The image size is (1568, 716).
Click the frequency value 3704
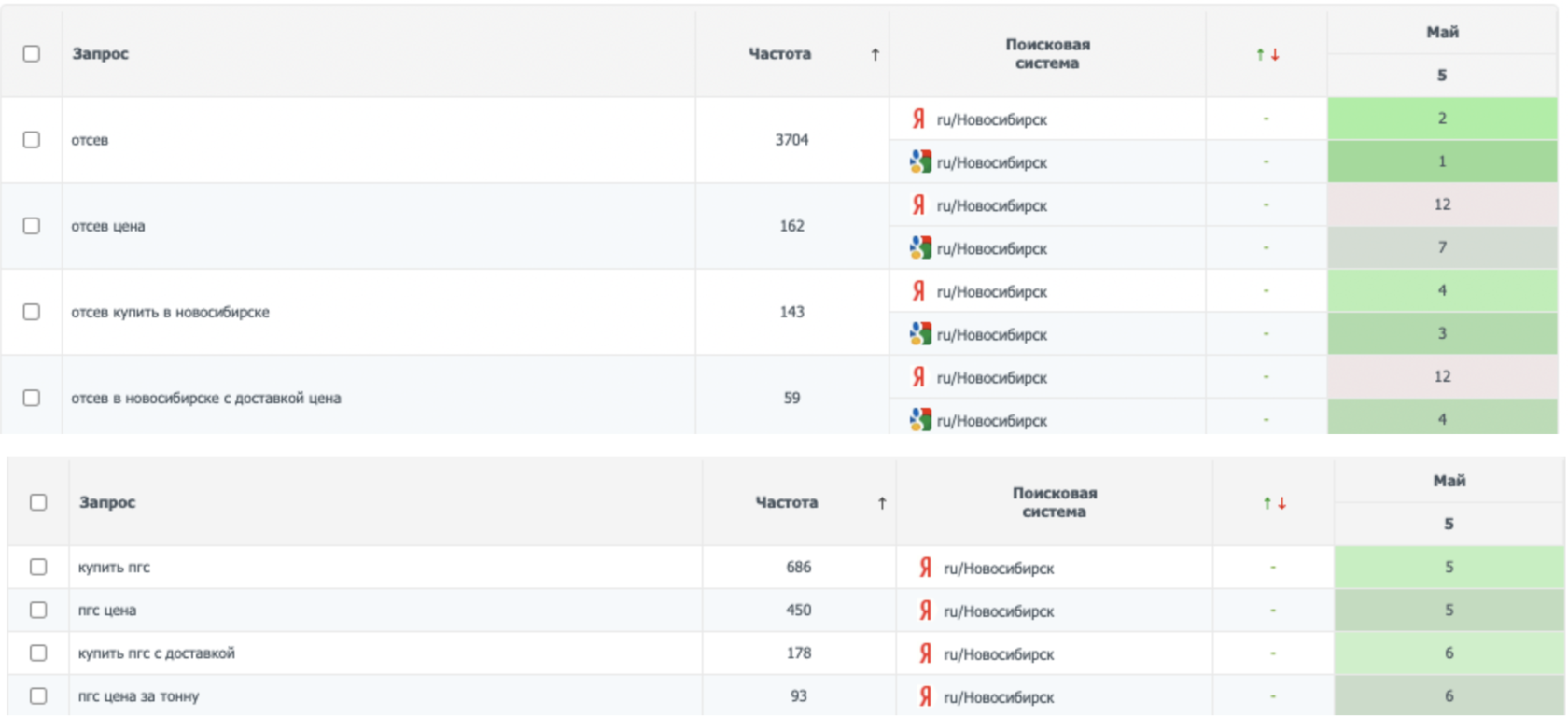(791, 140)
